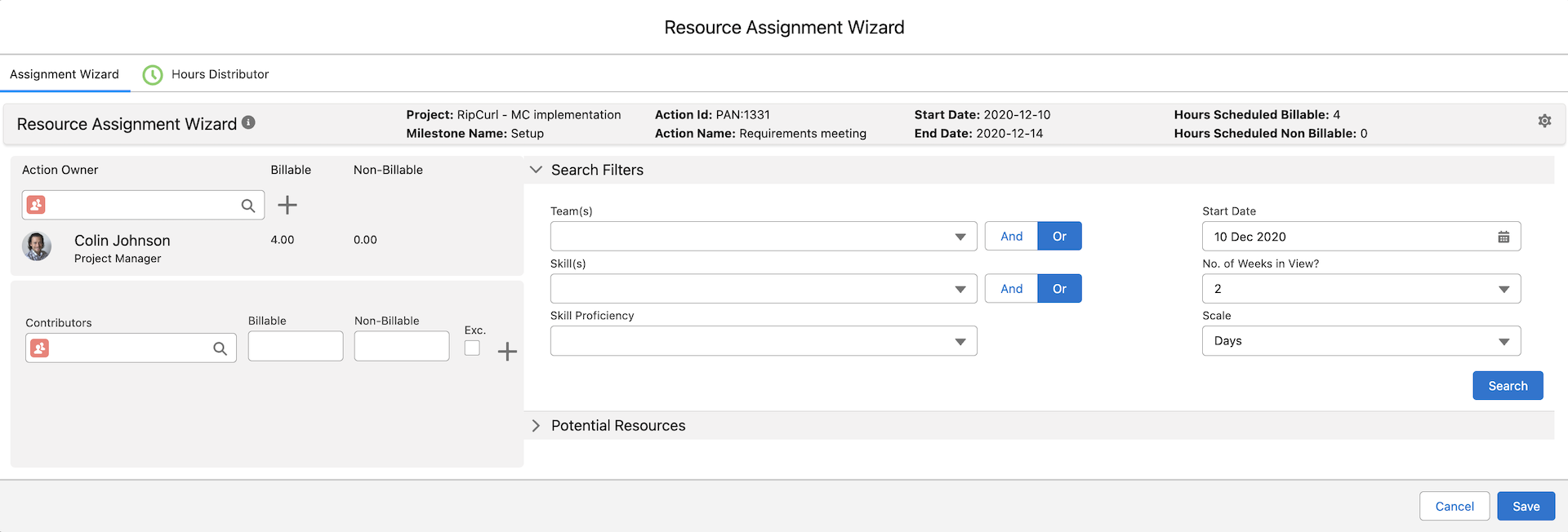Click the Action Owner search magnifier
Screen dimensions: 1568x532
pos(248,206)
